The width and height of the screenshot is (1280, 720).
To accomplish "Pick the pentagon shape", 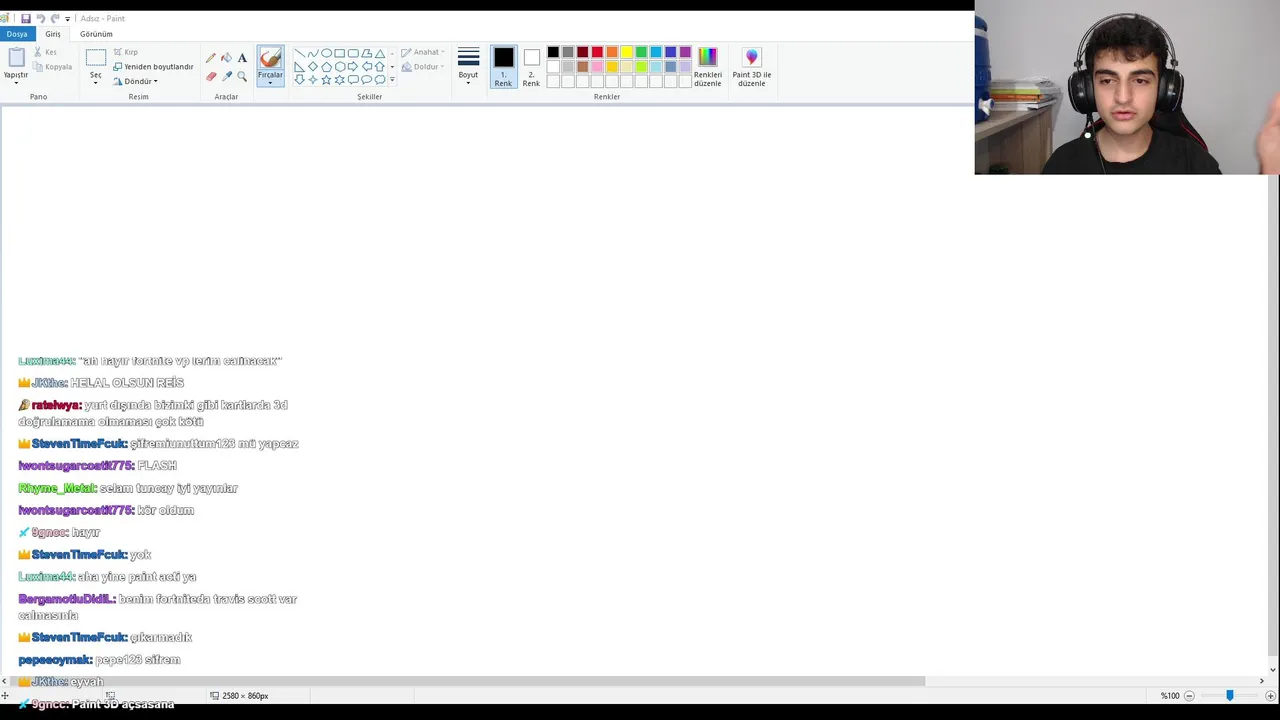I will (326, 67).
